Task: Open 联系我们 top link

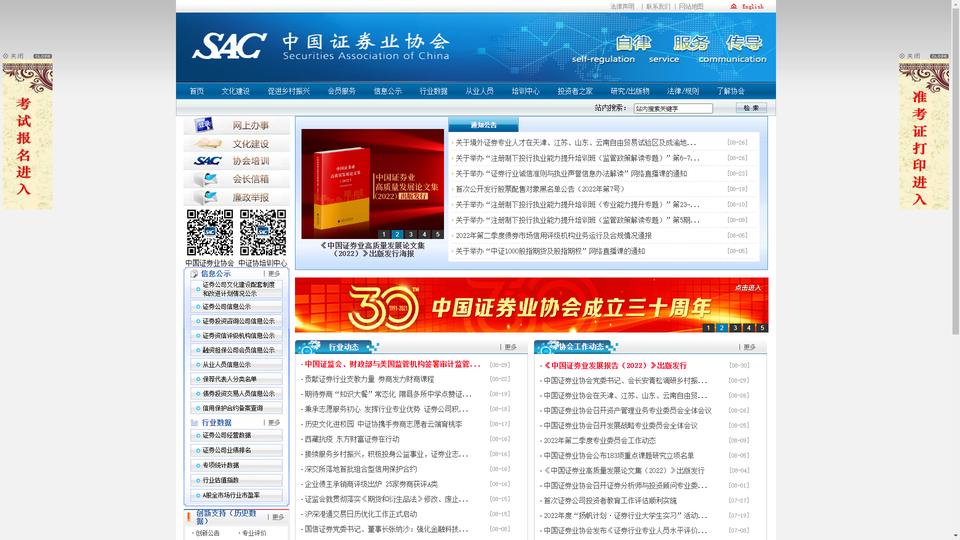Action: (658, 6)
